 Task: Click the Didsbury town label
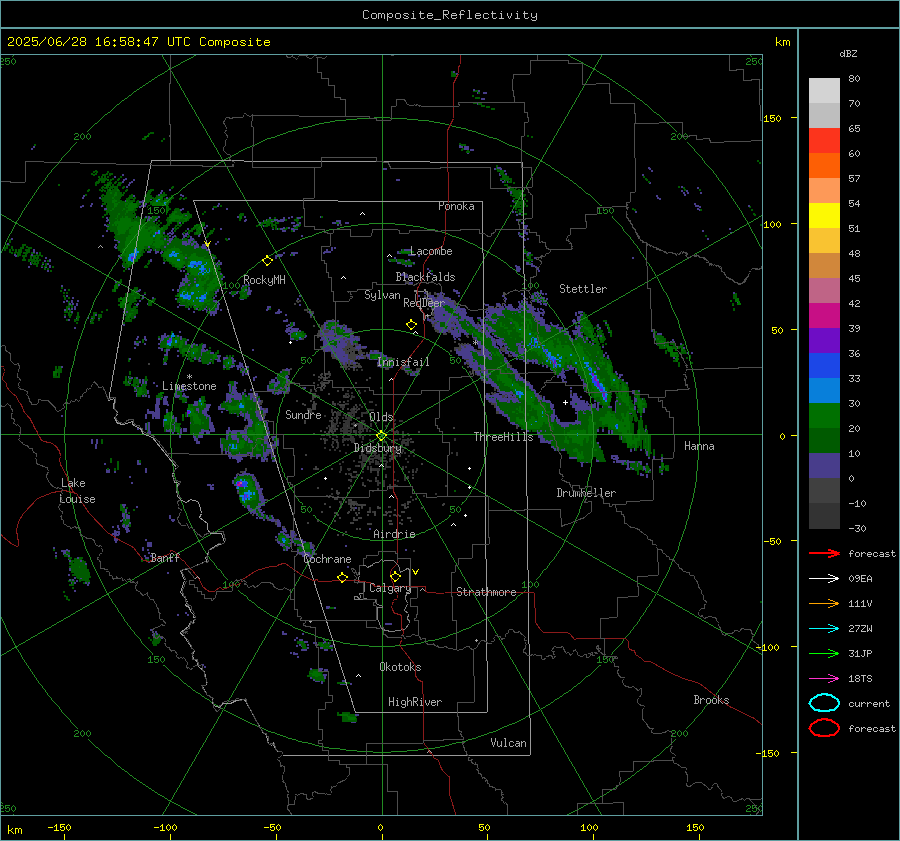click(x=378, y=448)
